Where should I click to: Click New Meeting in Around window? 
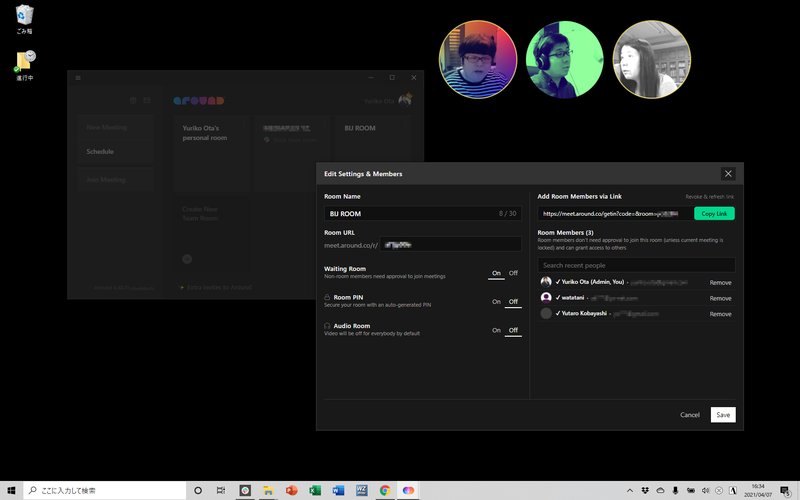click(115, 127)
